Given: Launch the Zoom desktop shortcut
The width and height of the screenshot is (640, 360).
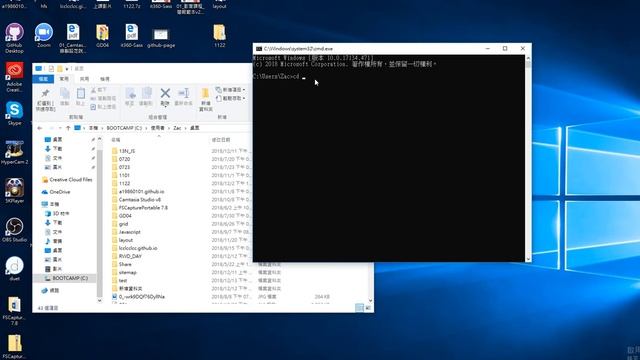Looking at the screenshot, I should tap(44, 36).
